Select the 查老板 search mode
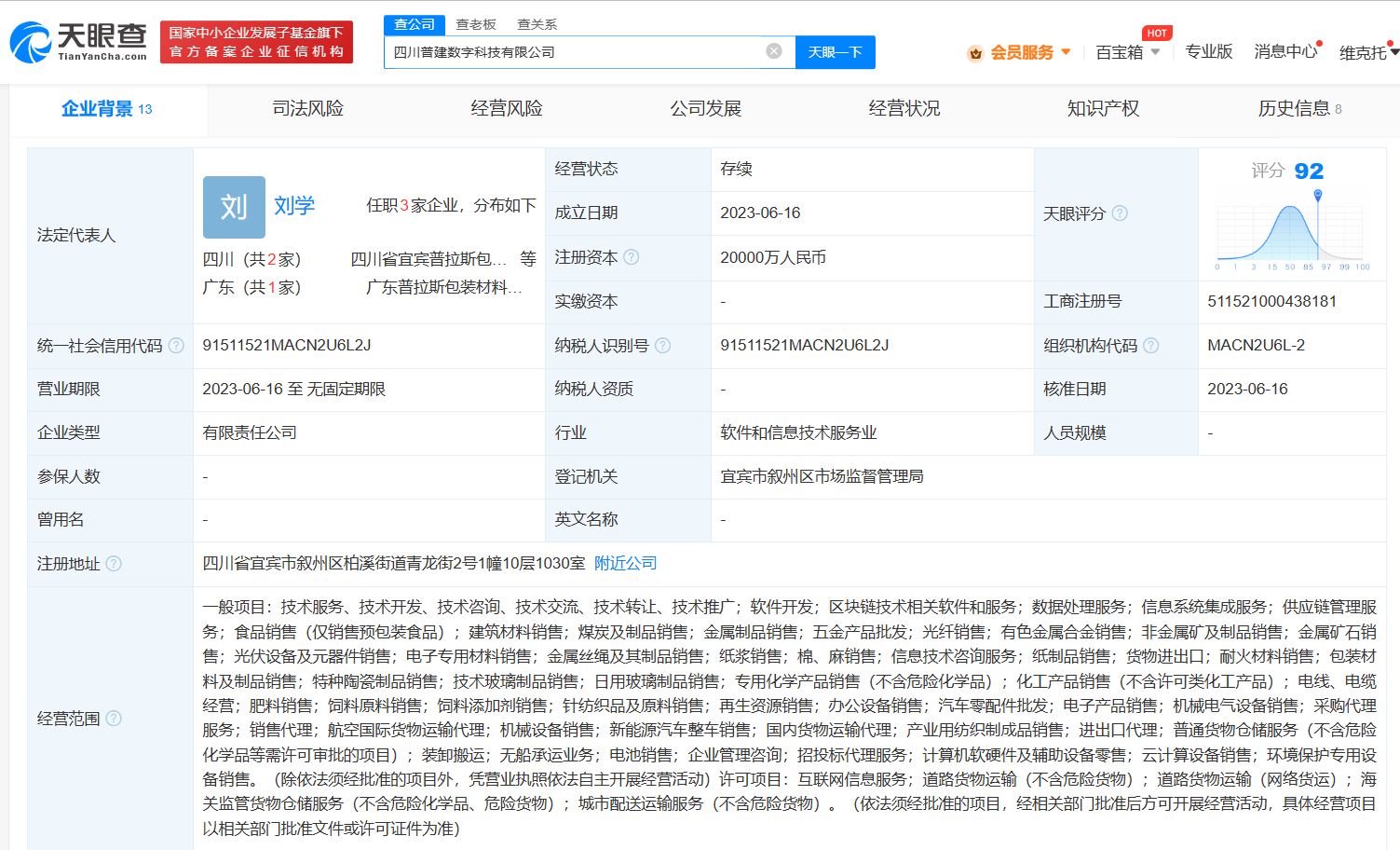This screenshot has width=1400, height=850. pos(476,24)
